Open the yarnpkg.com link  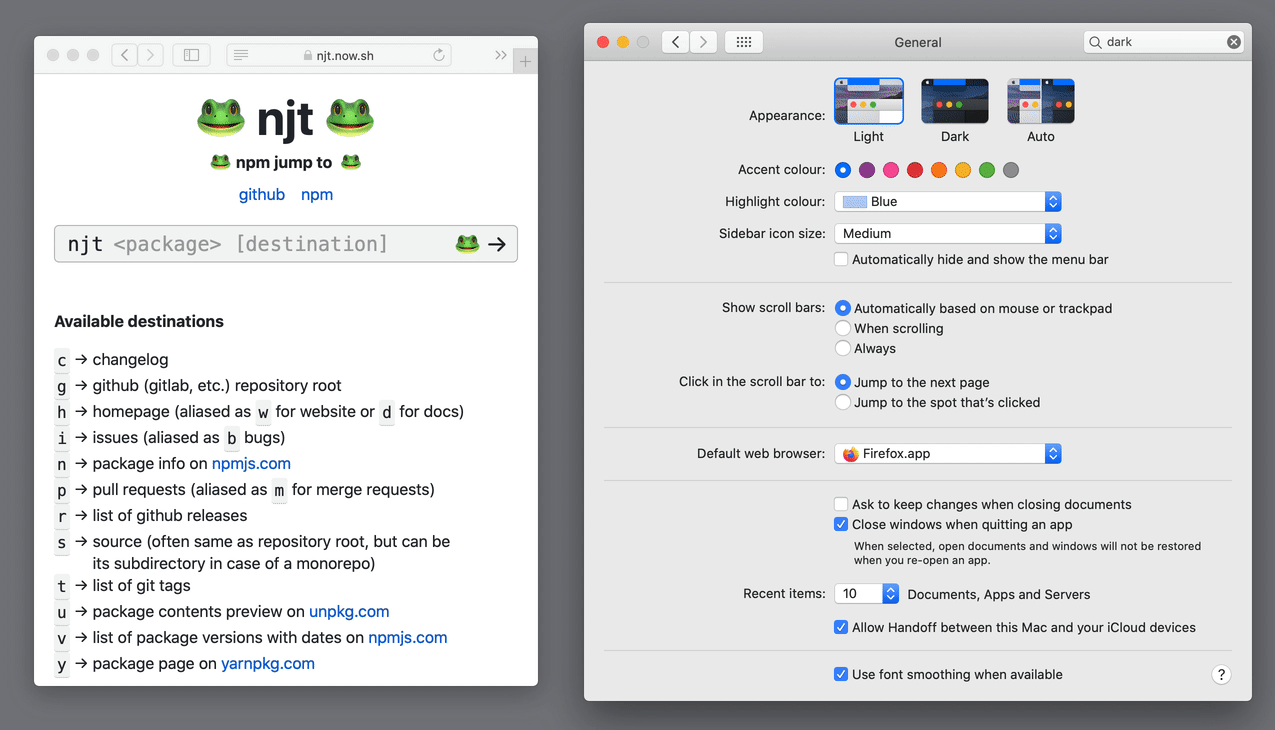pyautogui.click(x=268, y=663)
